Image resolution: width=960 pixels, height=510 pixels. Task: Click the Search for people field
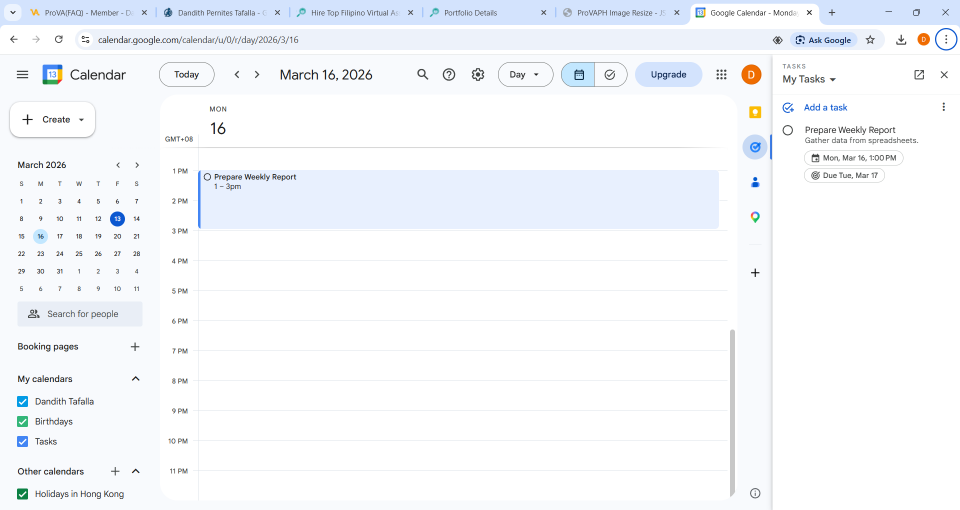point(80,314)
